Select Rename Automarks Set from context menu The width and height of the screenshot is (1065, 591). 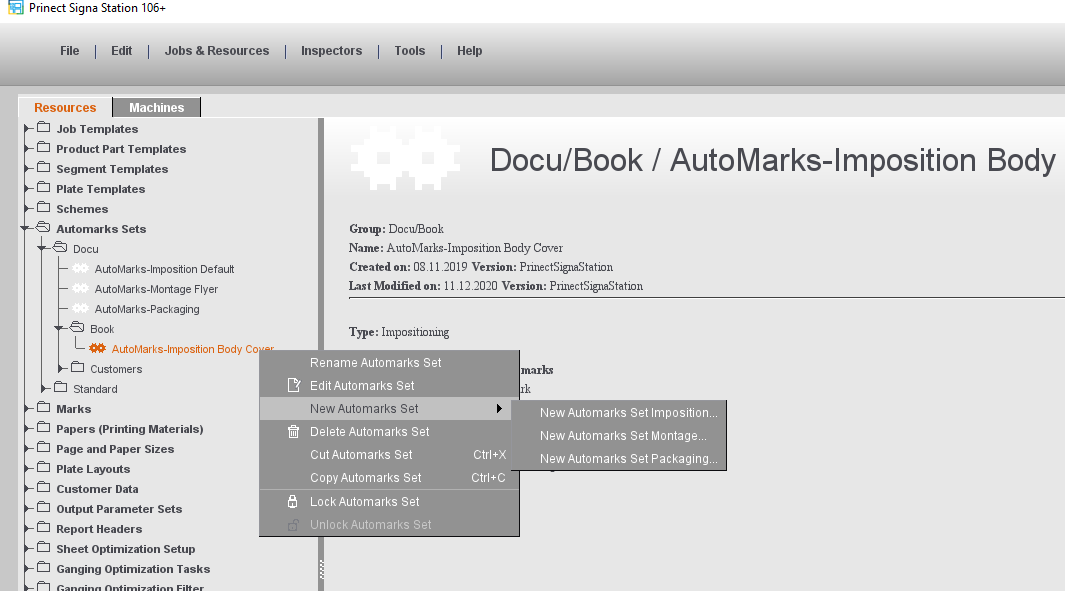pyautogui.click(x=375, y=363)
